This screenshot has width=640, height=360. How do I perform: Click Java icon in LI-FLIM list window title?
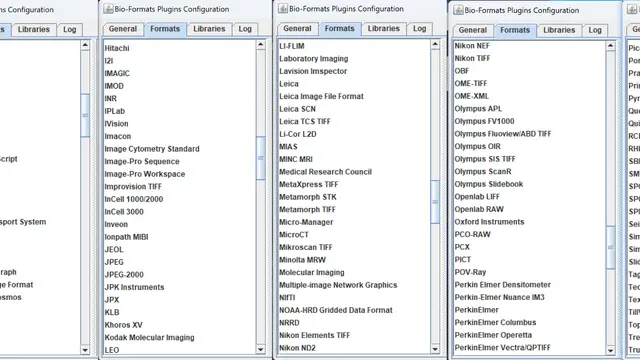pos(283,8)
